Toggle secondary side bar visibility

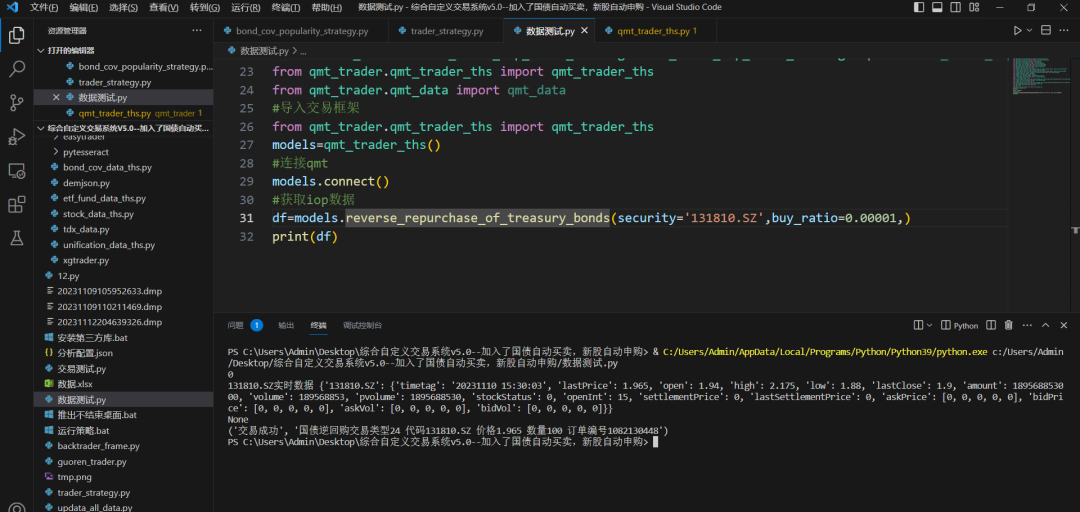954,8
